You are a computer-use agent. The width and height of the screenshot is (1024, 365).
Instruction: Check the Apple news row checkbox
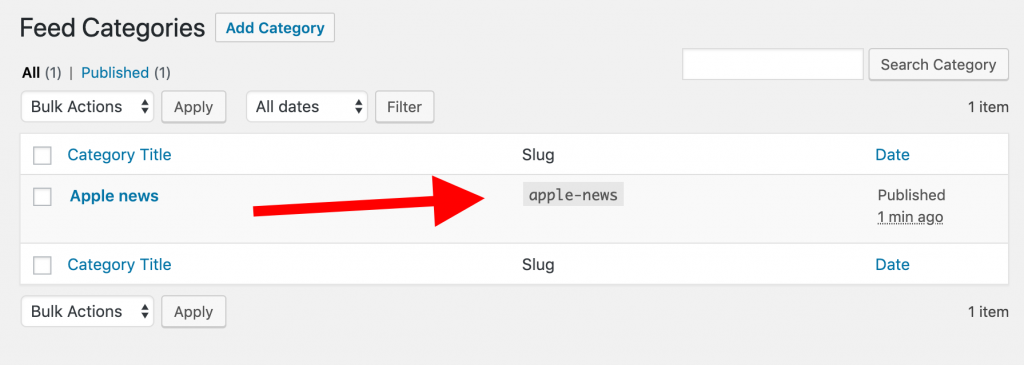(x=42, y=196)
